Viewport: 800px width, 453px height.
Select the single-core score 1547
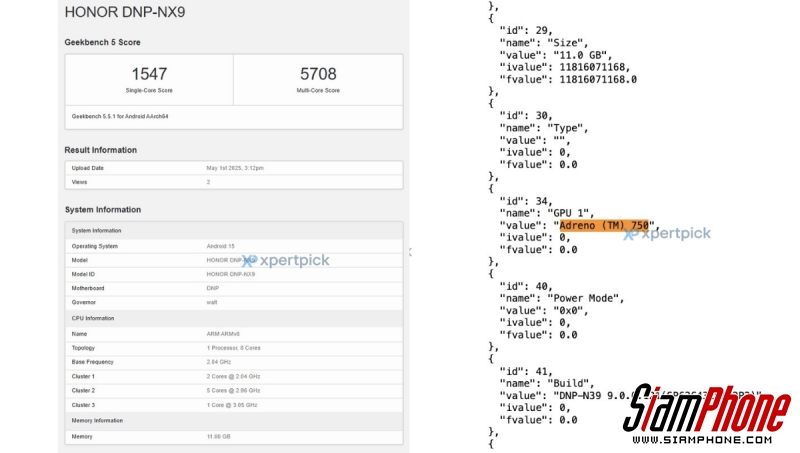[149, 74]
